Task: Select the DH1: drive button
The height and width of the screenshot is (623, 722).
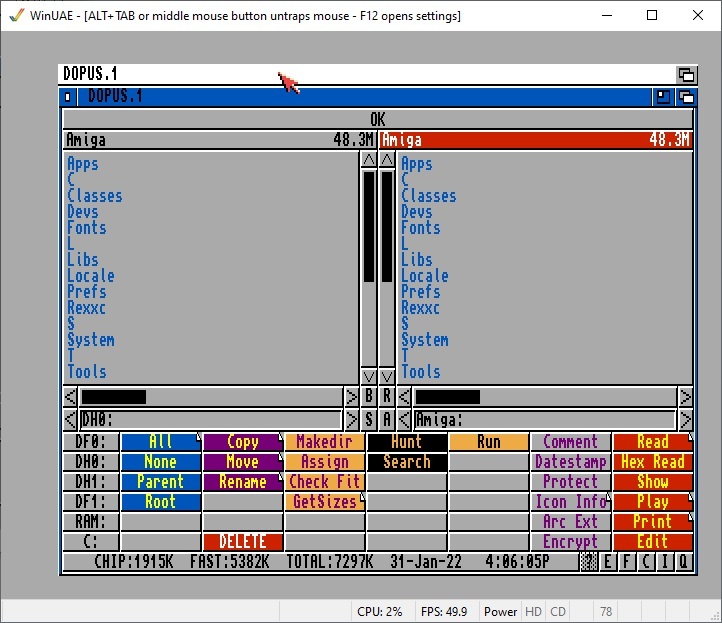Action: click(x=91, y=482)
